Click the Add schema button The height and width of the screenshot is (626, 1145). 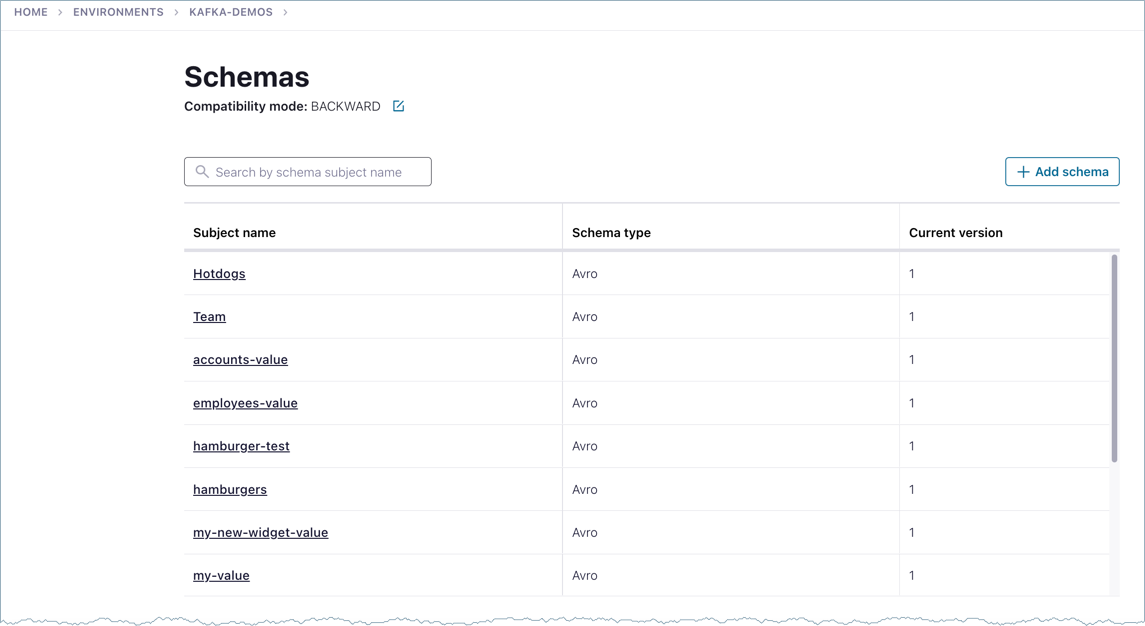coord(1062,171)
